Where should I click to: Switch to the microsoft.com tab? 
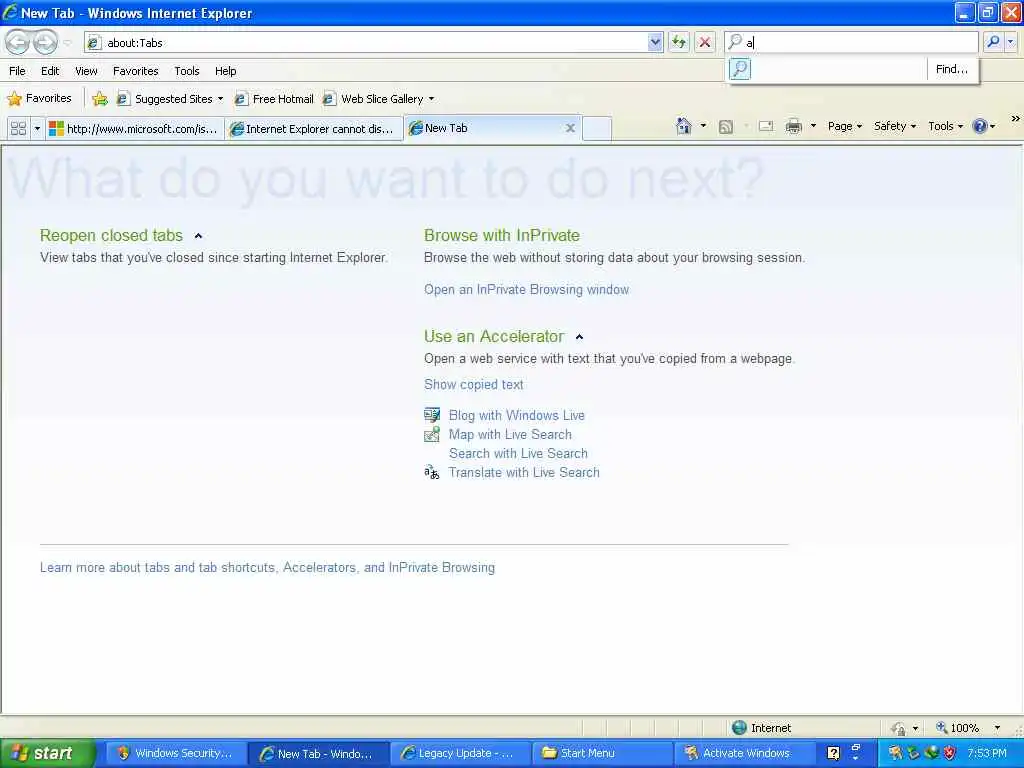pos(135,129)
